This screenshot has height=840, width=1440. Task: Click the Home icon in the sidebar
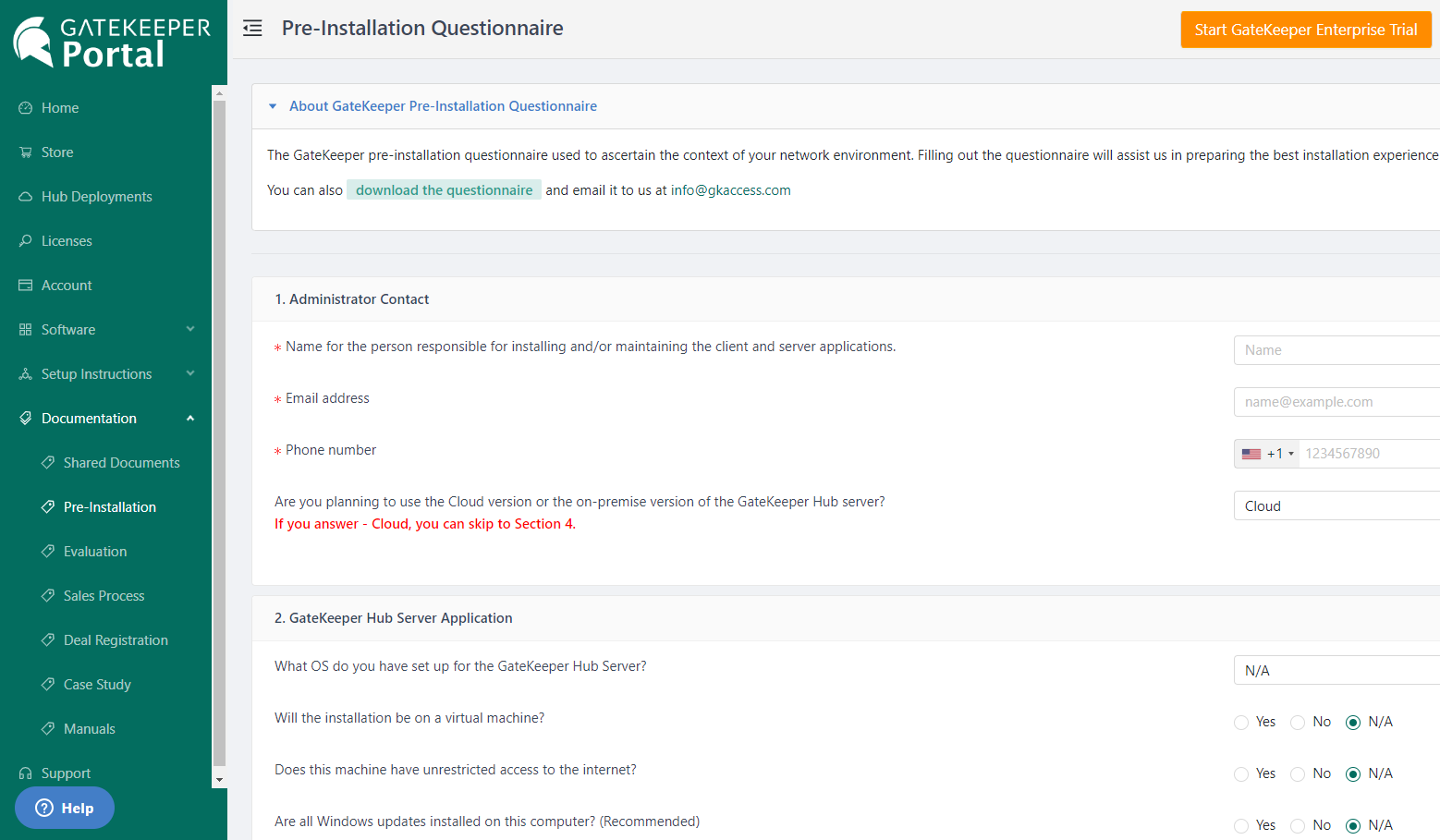click(25, 107)
